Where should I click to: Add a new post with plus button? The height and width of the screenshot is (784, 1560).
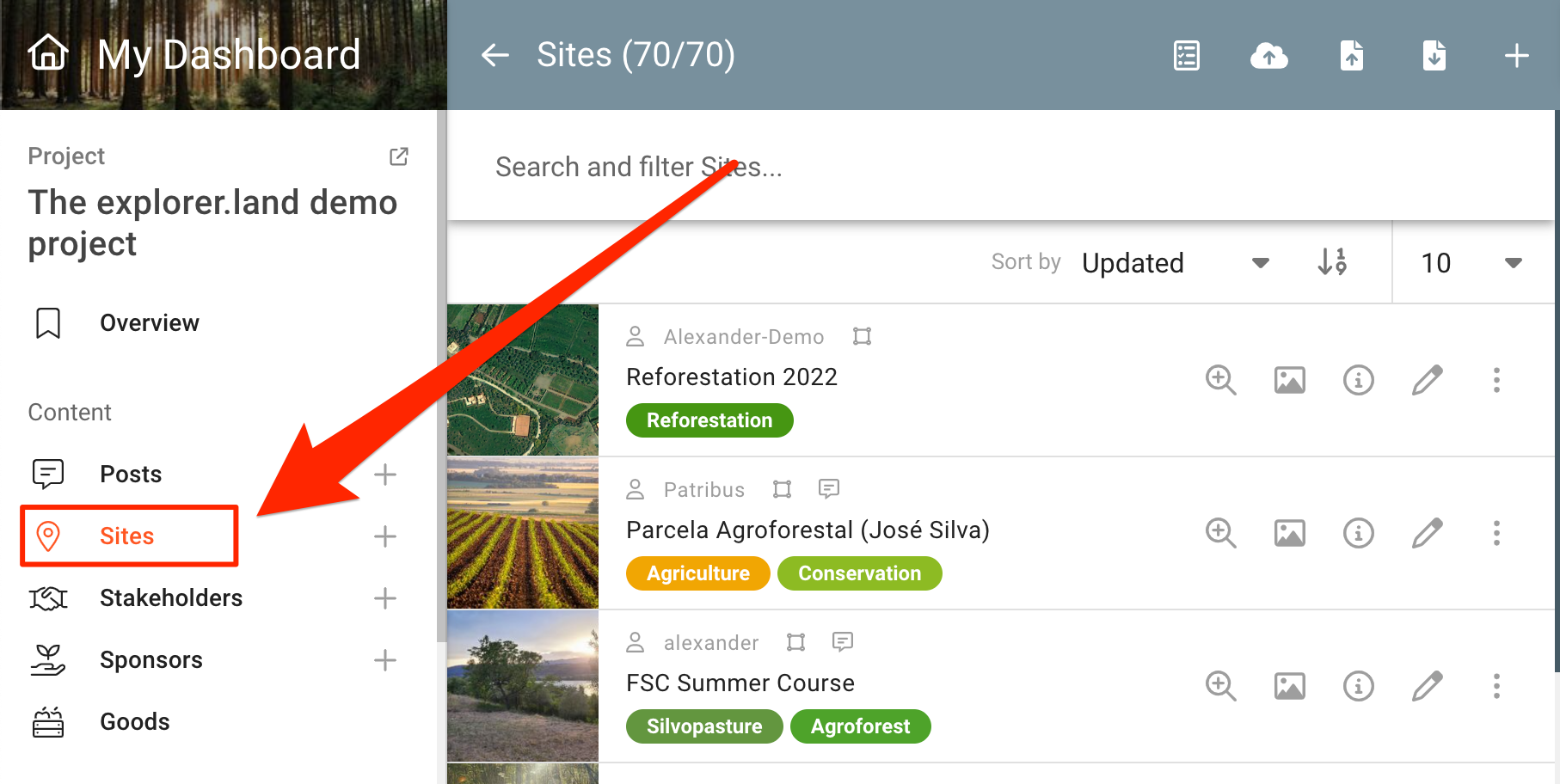click(385, 475)
